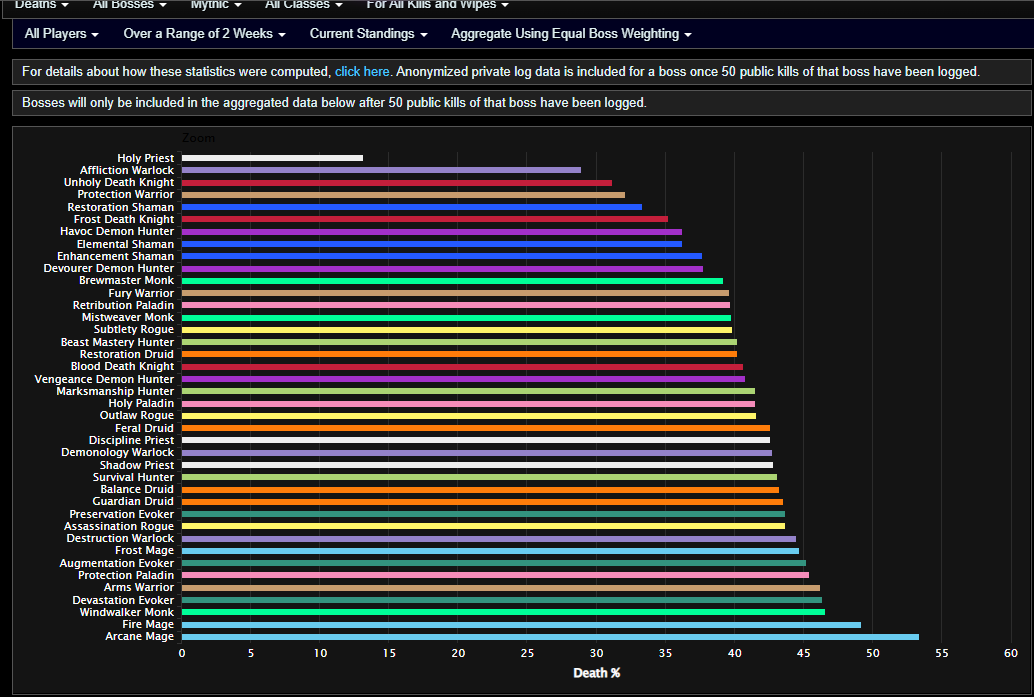Follow the 'click here' statistics link
Screen dimensions: 1034x697
(x=362, y=71)
